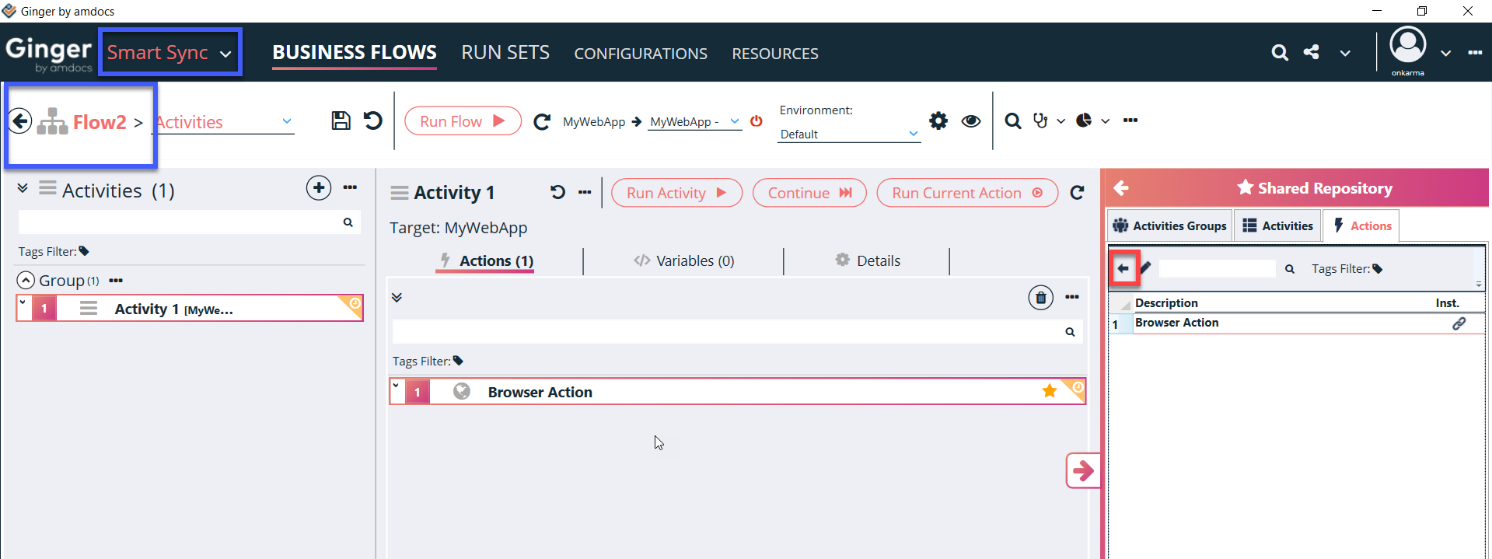Image resolution: width=1492 pixels, height=559 pixels.
Task: Switch to the Variables (0) tab
Action: [x=684, y=261]
